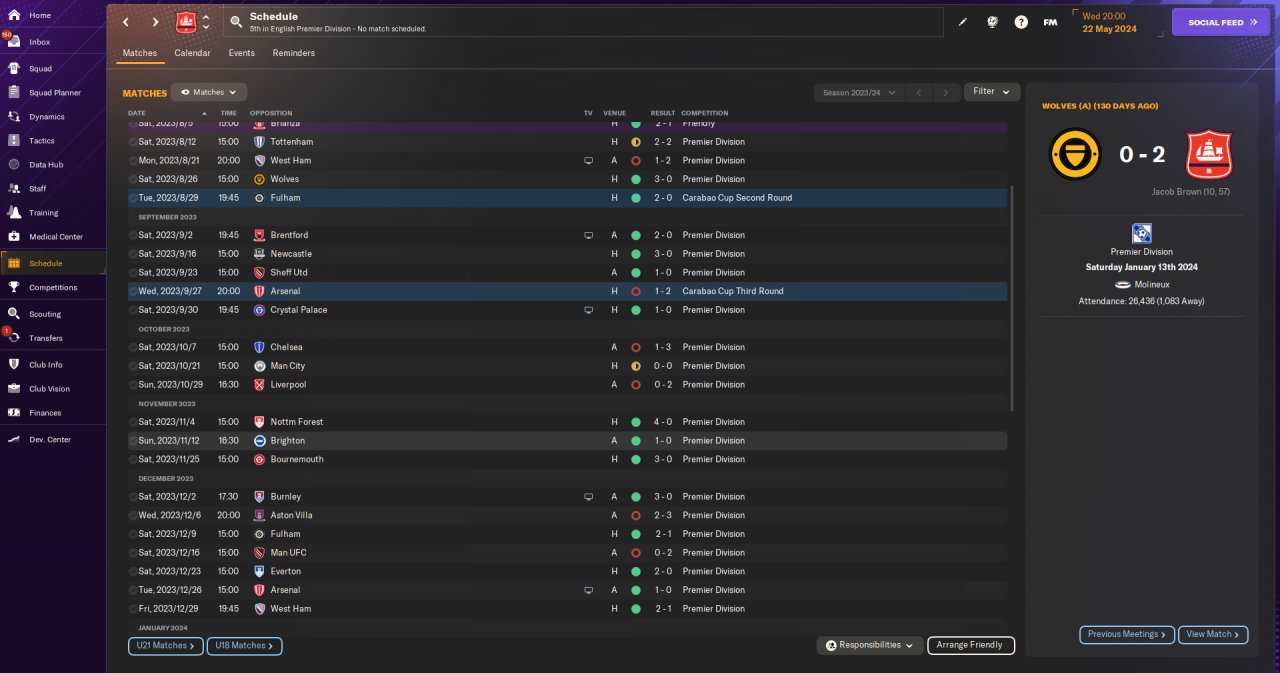Click the Social Feed button
The height and width of the screenshot is (673, 1280).
tap(1221, 22)
